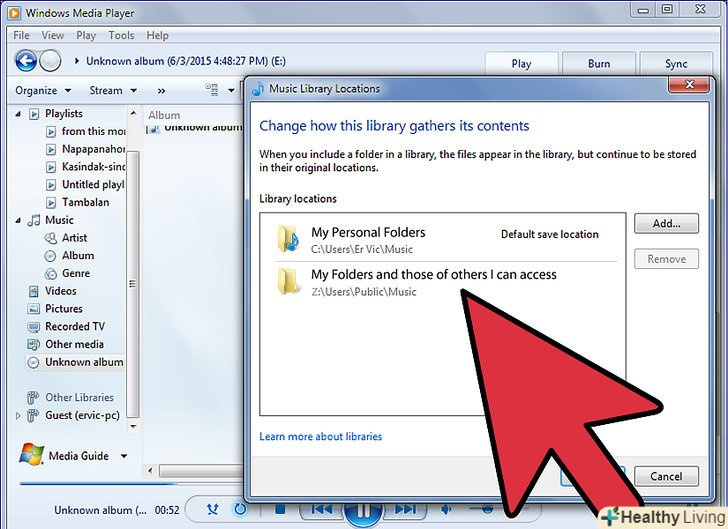Open view options dropdown arrow
This screenshot has height=529, width=728.
point(231,91)
